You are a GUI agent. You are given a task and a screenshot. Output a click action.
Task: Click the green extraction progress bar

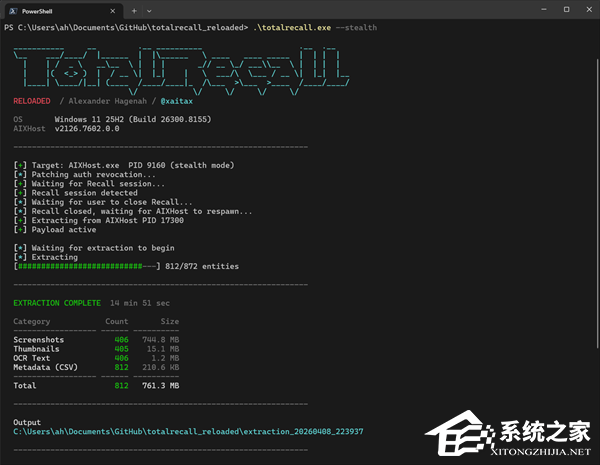87,266
